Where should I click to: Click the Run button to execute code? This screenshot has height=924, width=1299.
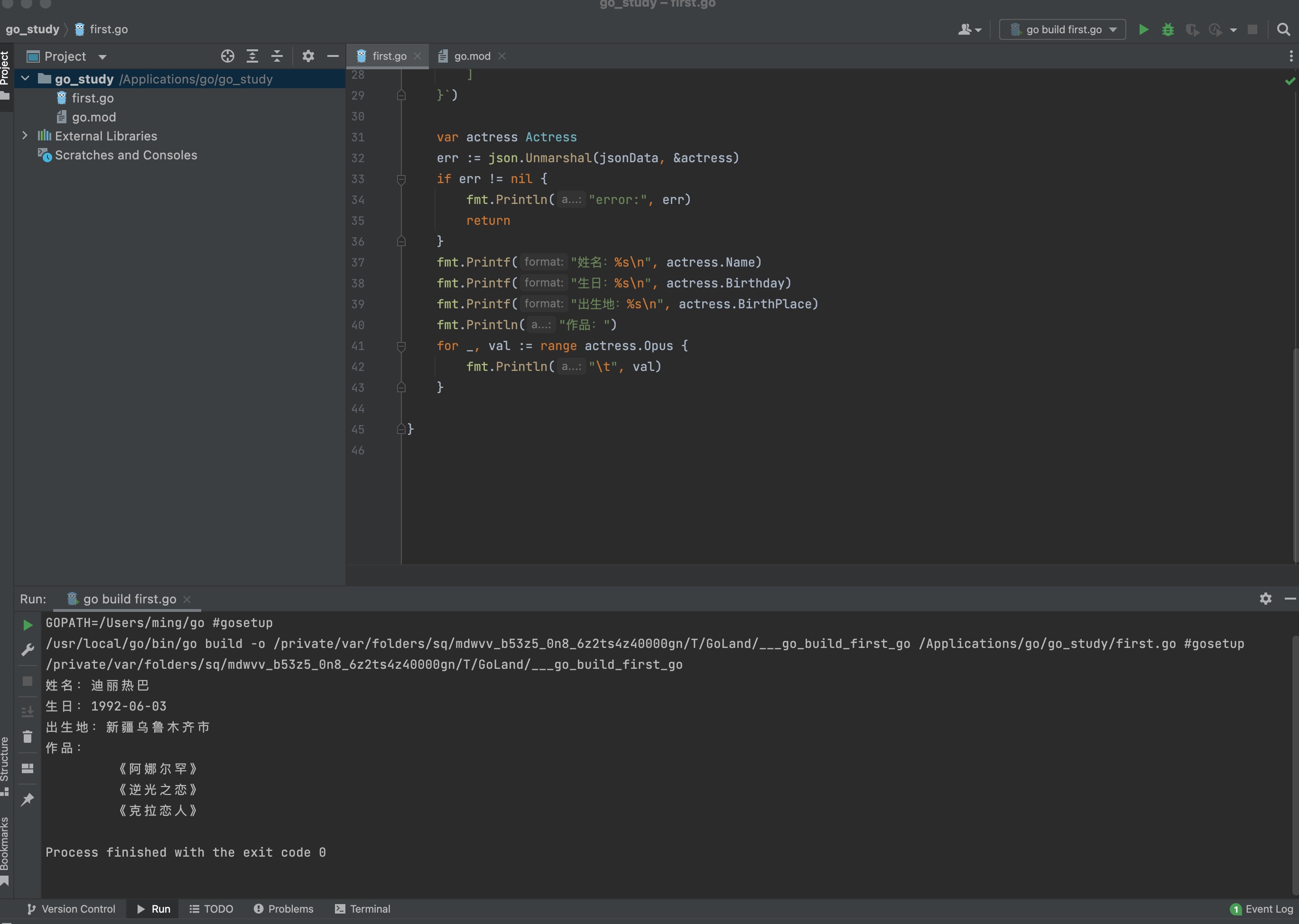pyautogui.click(x=1143, y=28)
